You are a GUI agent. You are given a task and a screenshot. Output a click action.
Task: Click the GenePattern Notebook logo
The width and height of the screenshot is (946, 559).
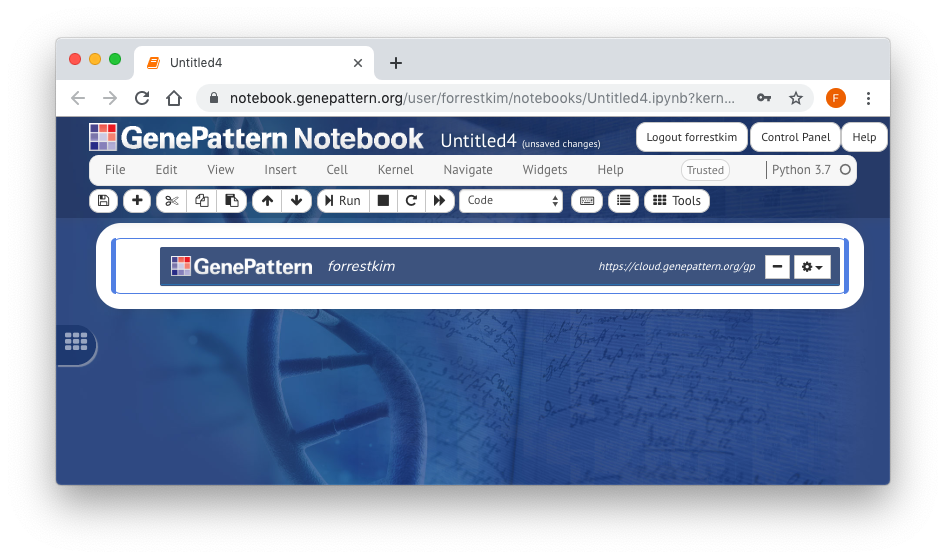click(x=256, y=137)
